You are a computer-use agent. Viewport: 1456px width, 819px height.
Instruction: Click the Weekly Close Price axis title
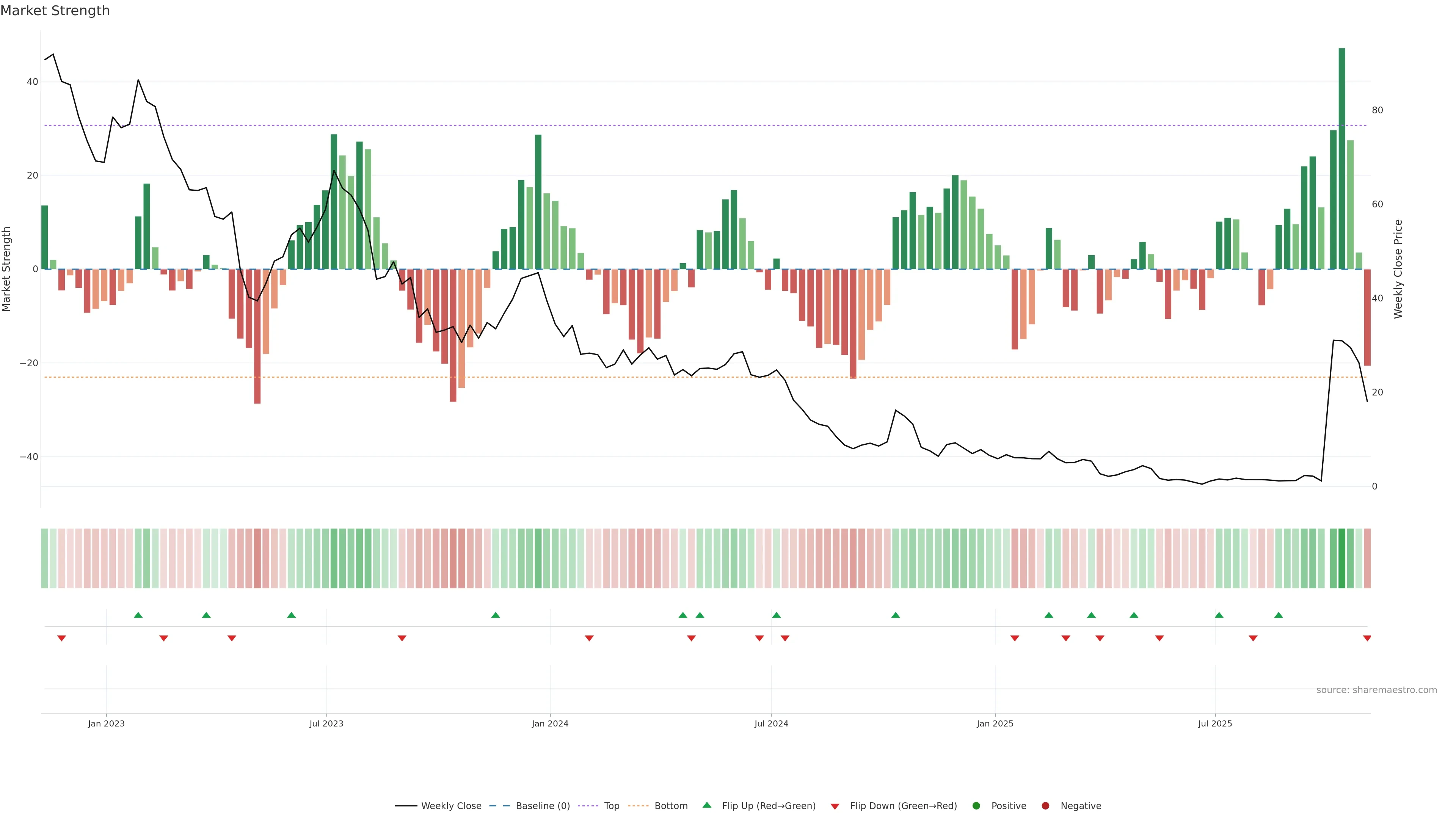[1398, 269]
